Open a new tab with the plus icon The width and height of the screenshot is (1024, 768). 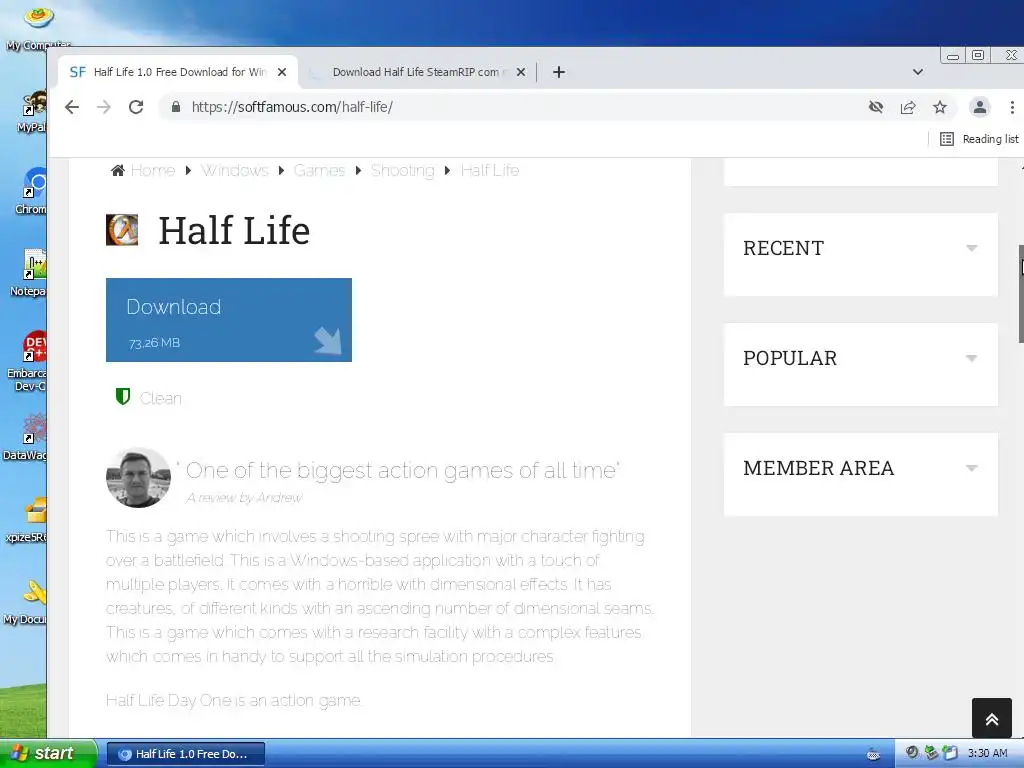(x=558, y=72)
